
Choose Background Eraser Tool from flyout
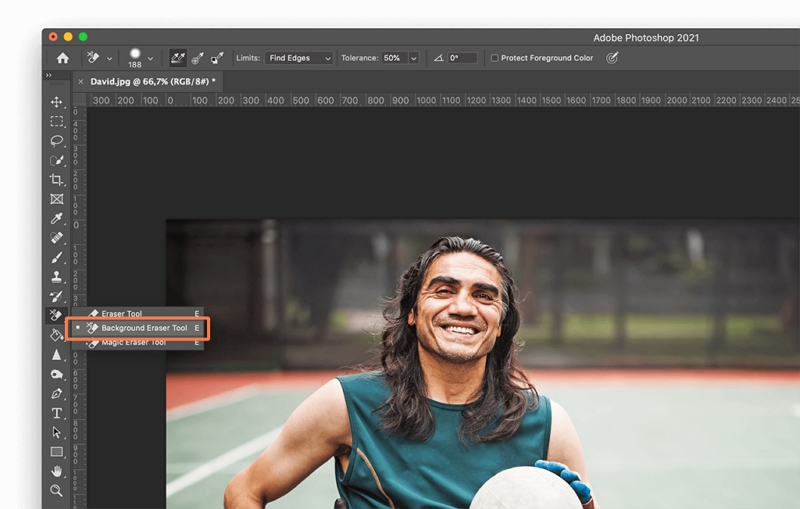143,328
